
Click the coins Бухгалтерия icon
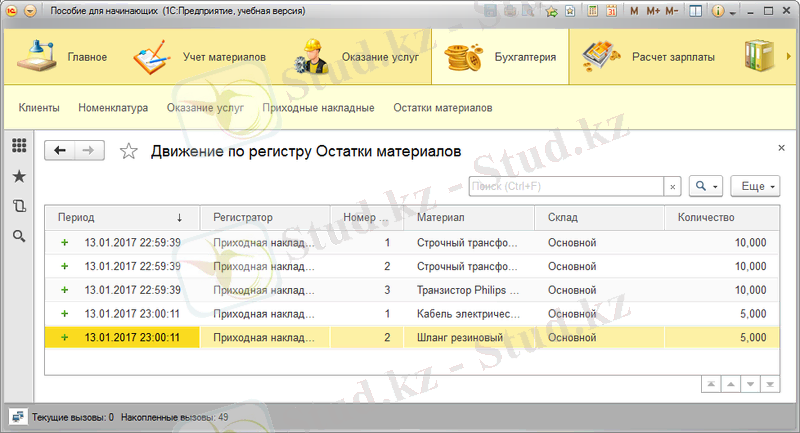coord(463,57)
